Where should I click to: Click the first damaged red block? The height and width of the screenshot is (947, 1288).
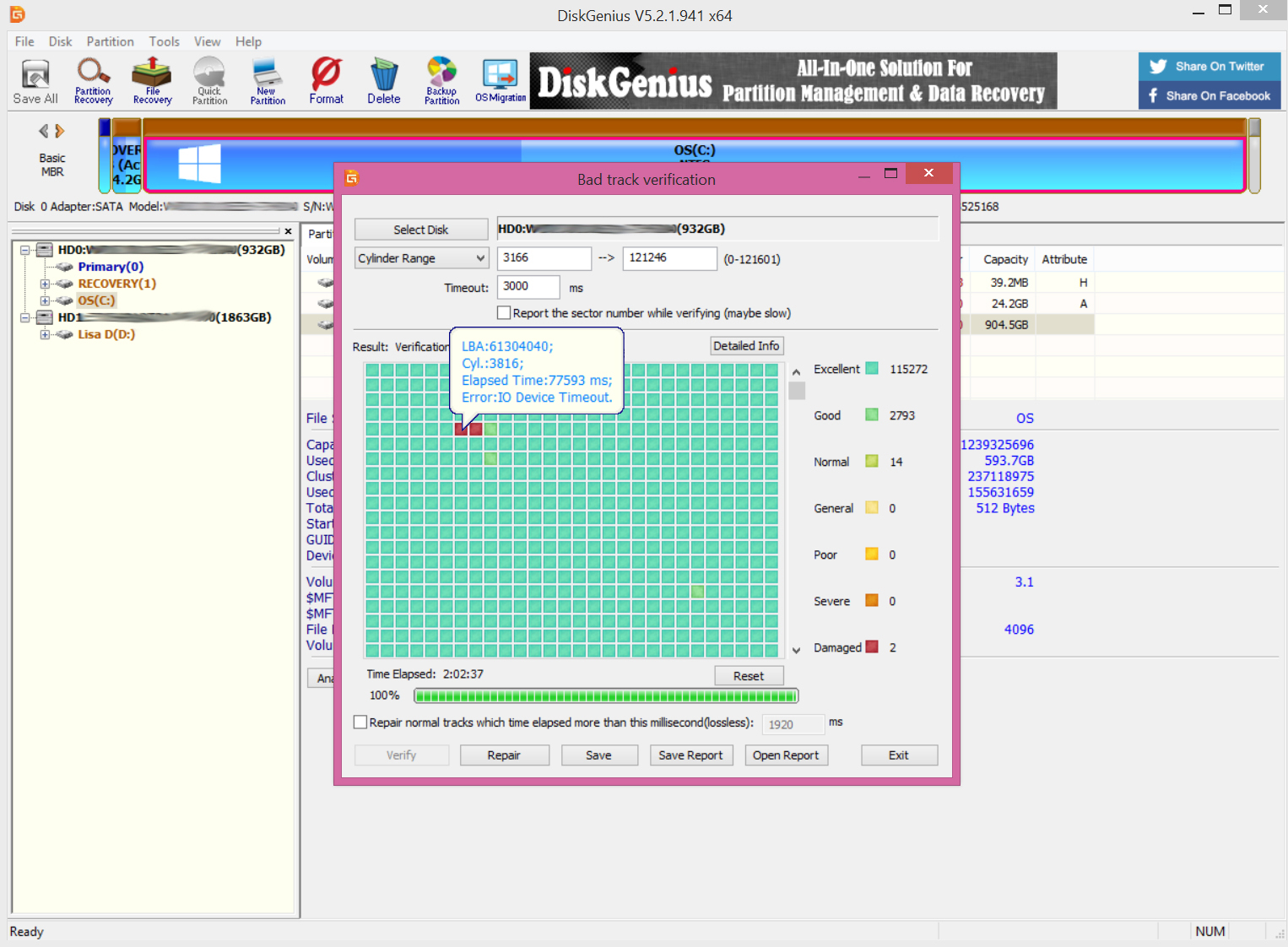(x=461, y=430)
